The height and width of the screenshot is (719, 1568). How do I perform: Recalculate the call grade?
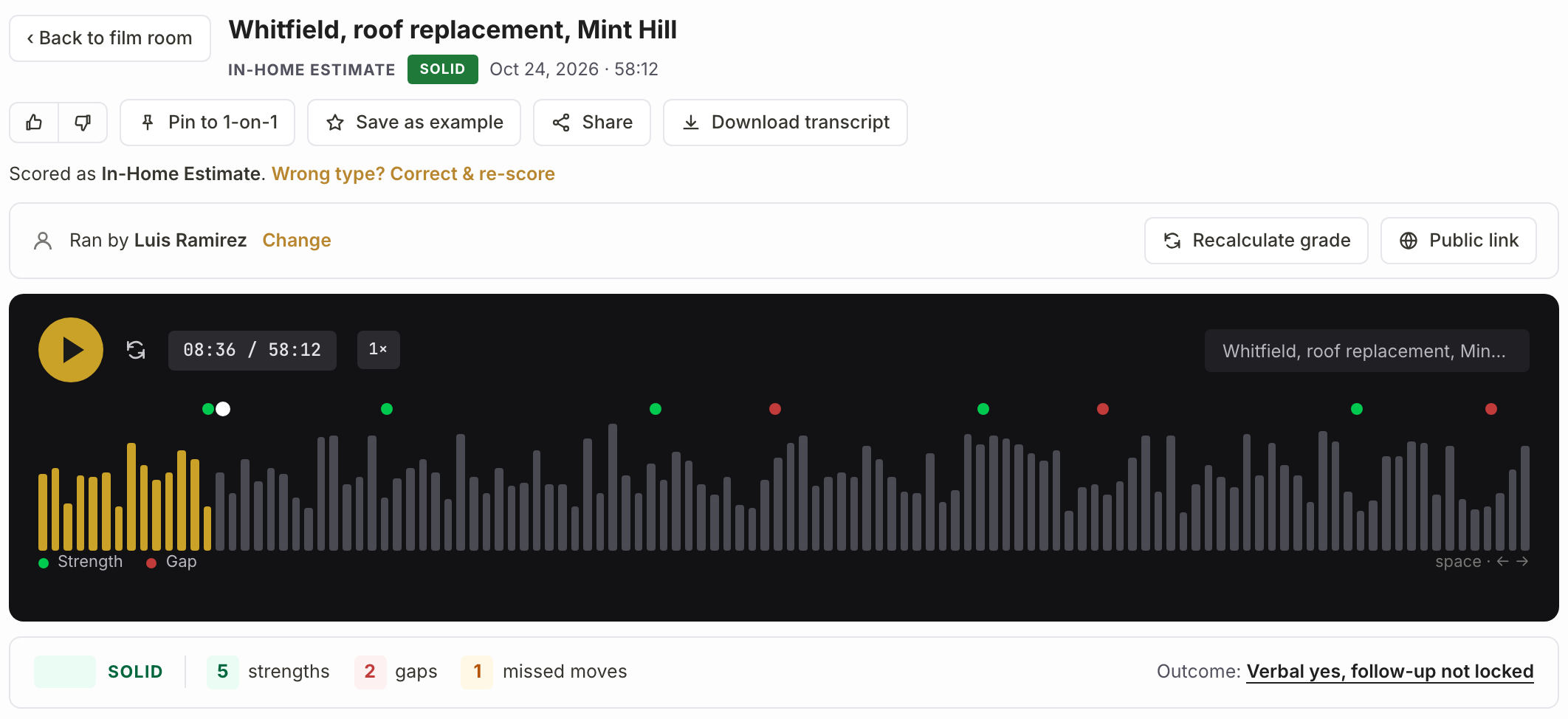(x=1256, y=241)
